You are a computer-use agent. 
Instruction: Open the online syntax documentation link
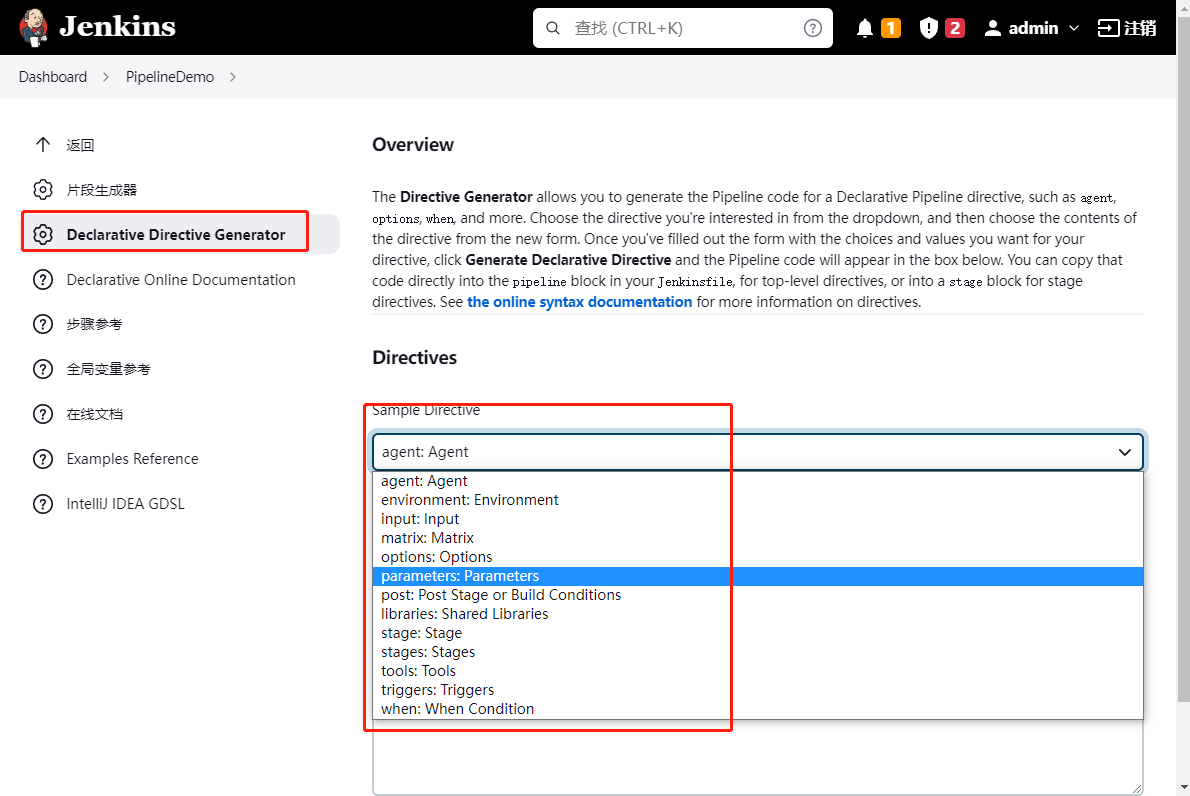(x=579, y=301)
